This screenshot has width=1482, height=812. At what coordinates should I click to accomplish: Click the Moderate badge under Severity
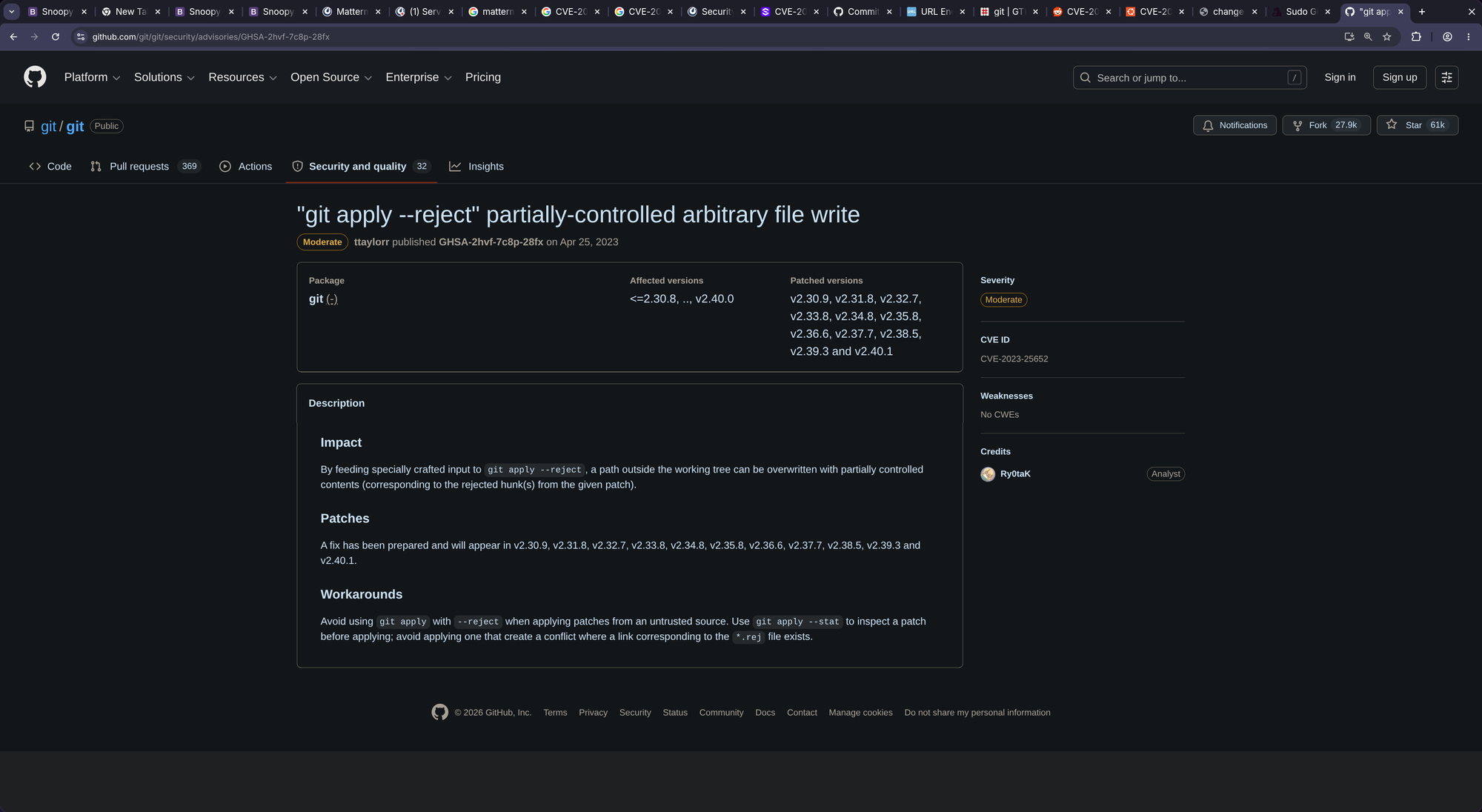pos(1003,300)
